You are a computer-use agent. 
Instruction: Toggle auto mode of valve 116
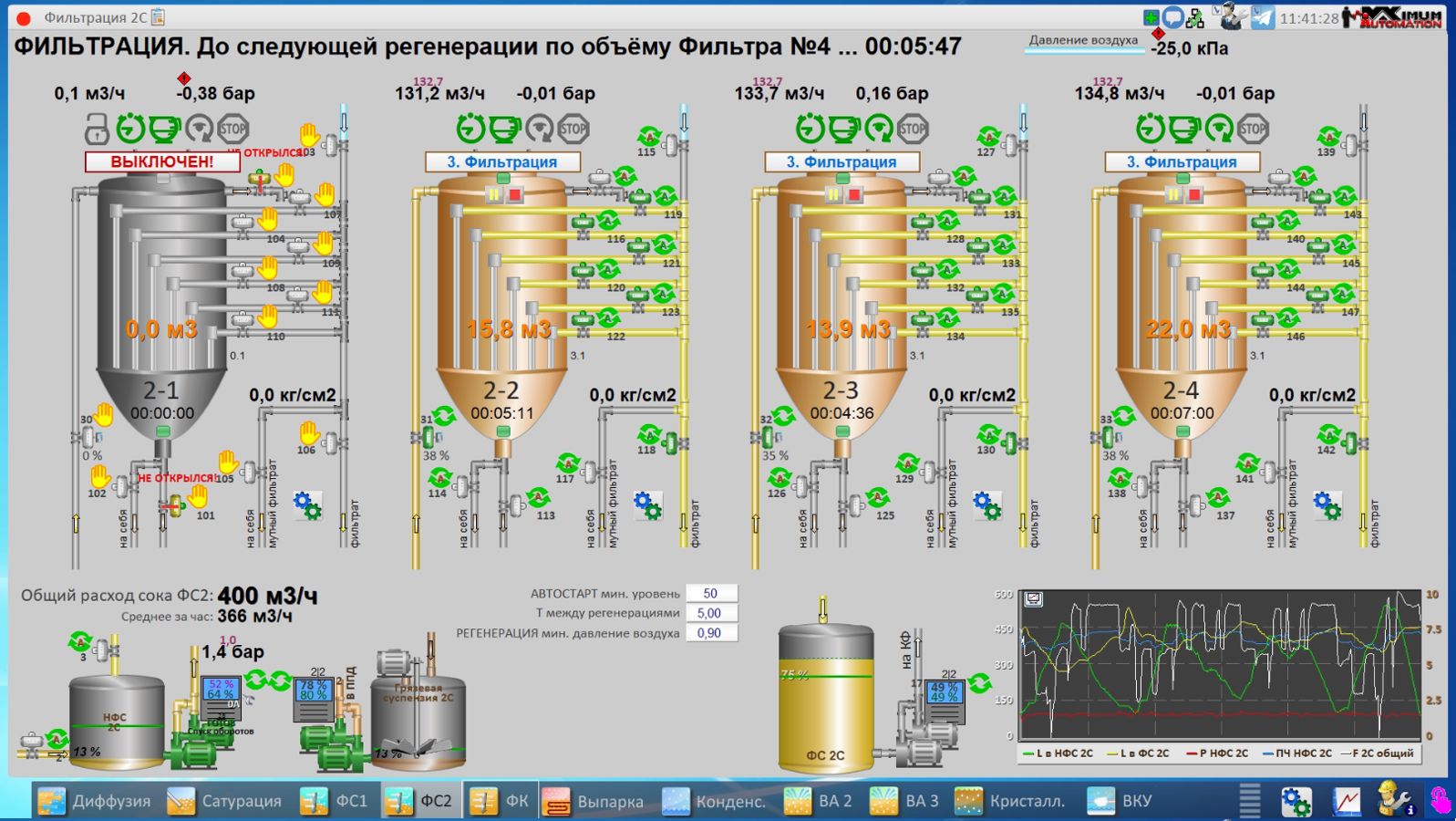[608, 219]
